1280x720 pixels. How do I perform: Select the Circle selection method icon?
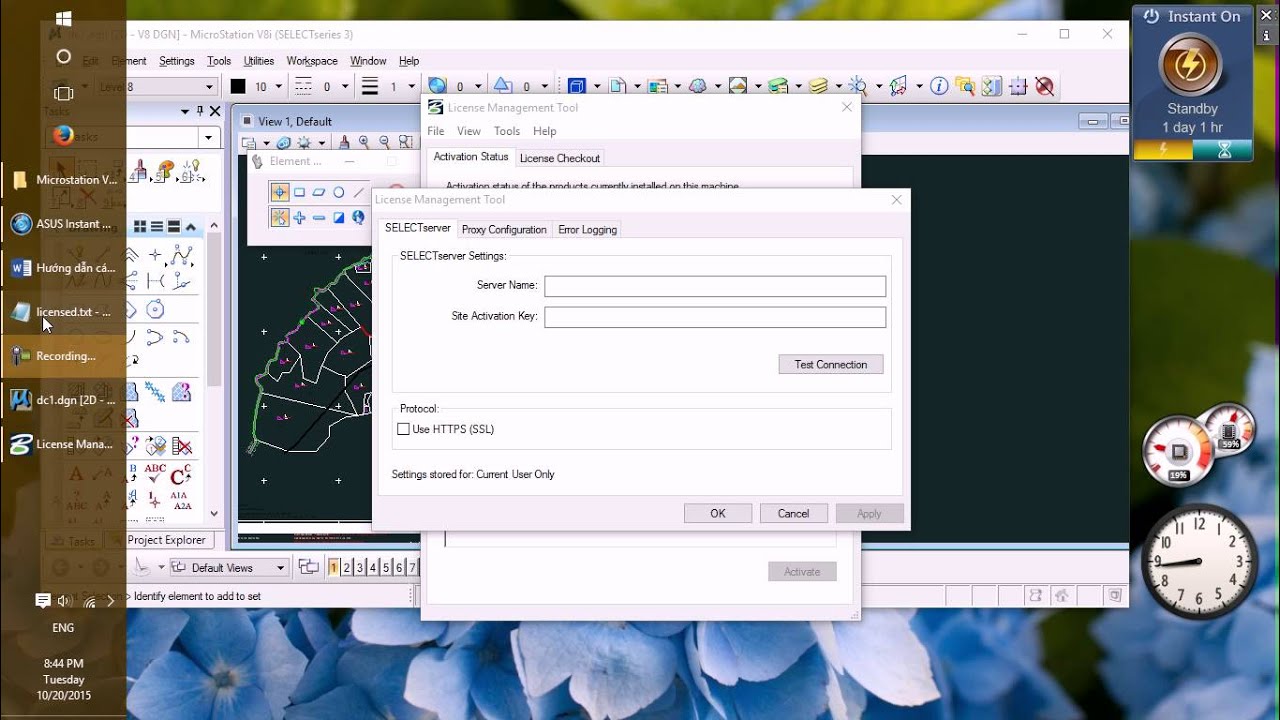click(x=339, y=192)
